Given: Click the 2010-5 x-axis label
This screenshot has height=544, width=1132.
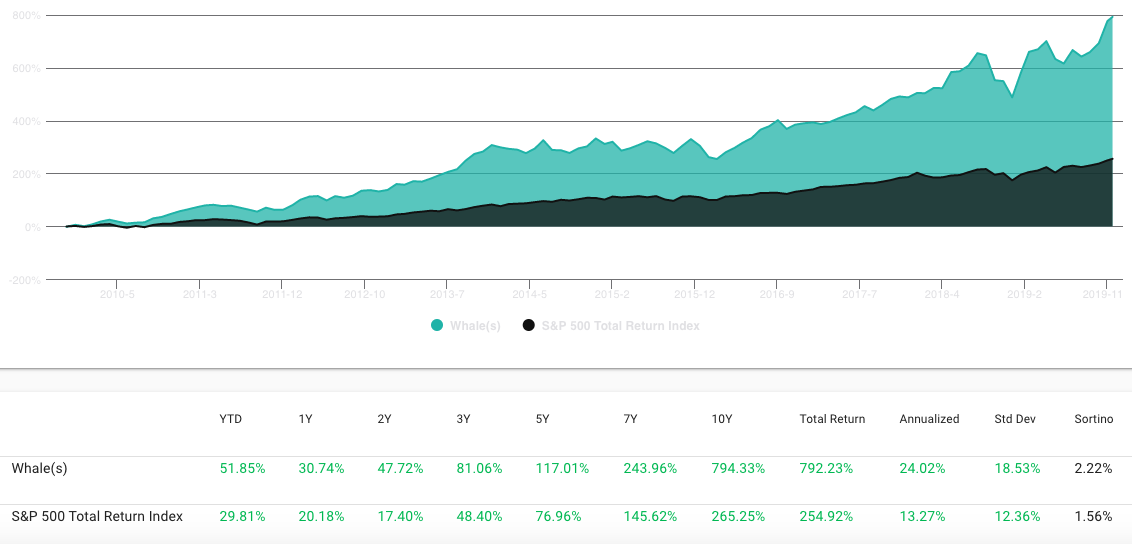Looking at the screenshot, I should (x=116, y=294).
